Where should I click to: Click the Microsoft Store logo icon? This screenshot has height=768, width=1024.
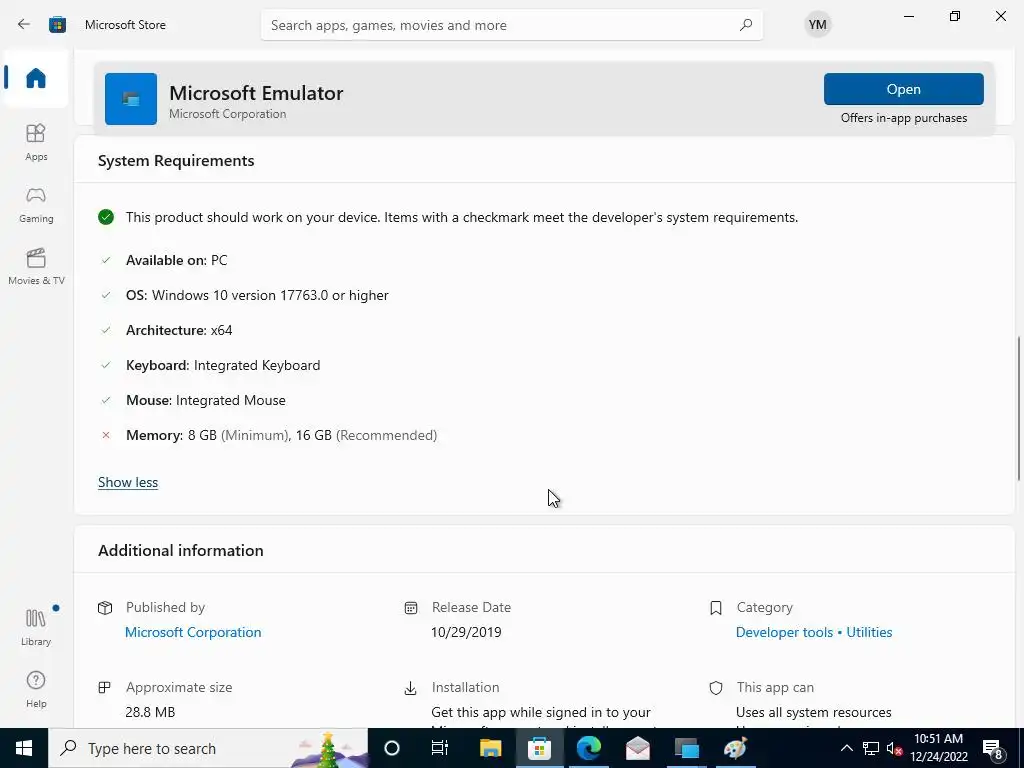(57, 25)
